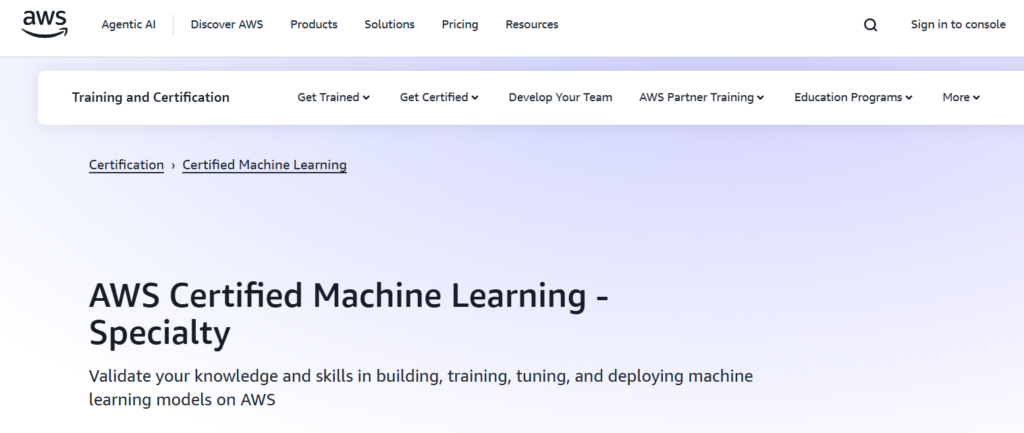Expand the AWS Partner Training dropdown
This screenshot has height=433, width=1024.
coord(701,97)
